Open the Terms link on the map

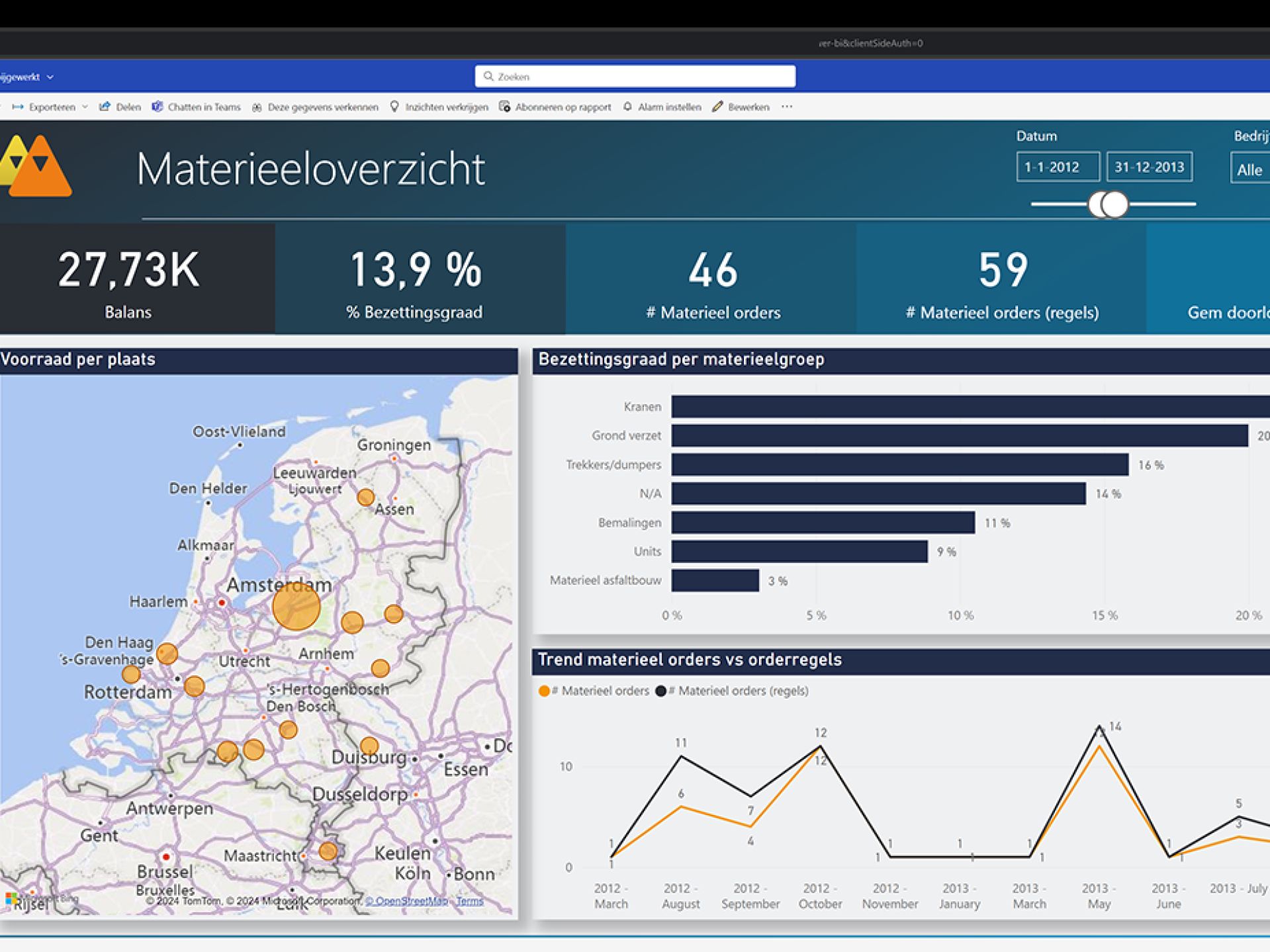click(x=469, y=900)
